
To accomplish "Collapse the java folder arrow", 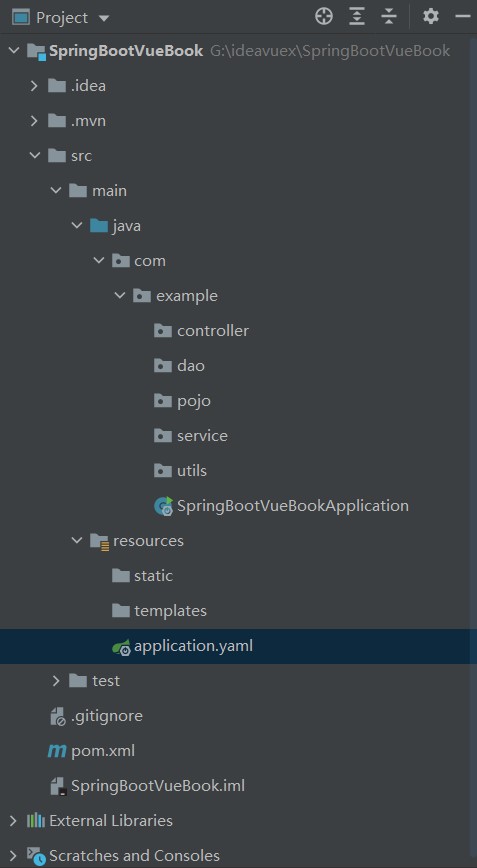I will point(77,226).
